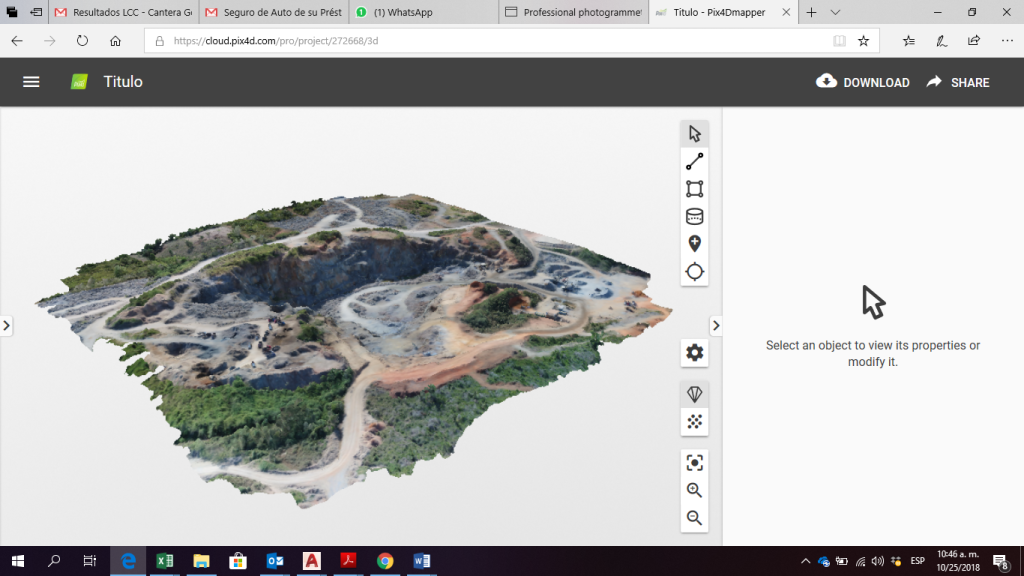Viewport: 1024px width, 576px height.
Task: Open the hamburger main menu
Action: click(x=31, y=82)
